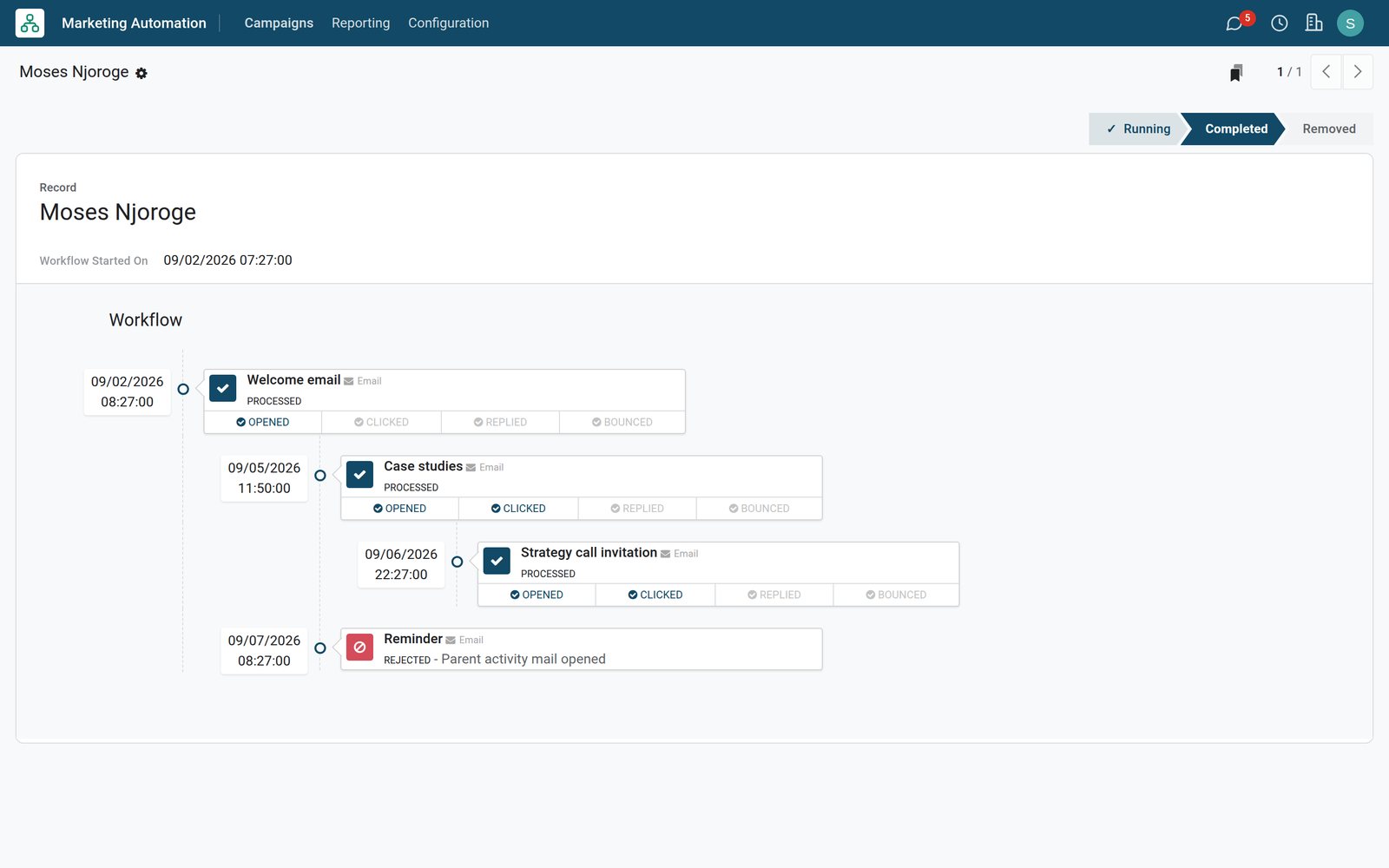This screenshot has height=868, width=1389.
Task: Click OPENED on Case studies
Action: coord(400,509)
